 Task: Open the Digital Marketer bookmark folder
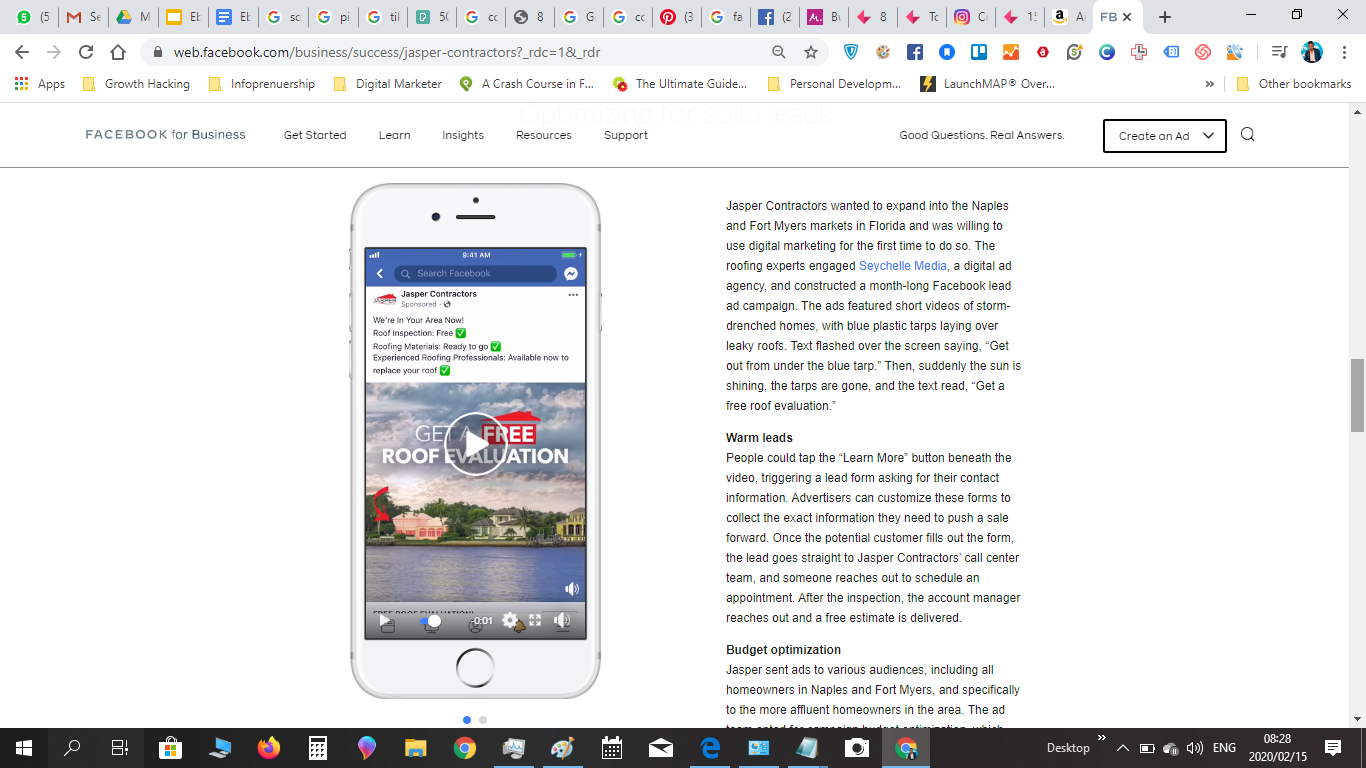pyautogui.click(x=387, y=84)
